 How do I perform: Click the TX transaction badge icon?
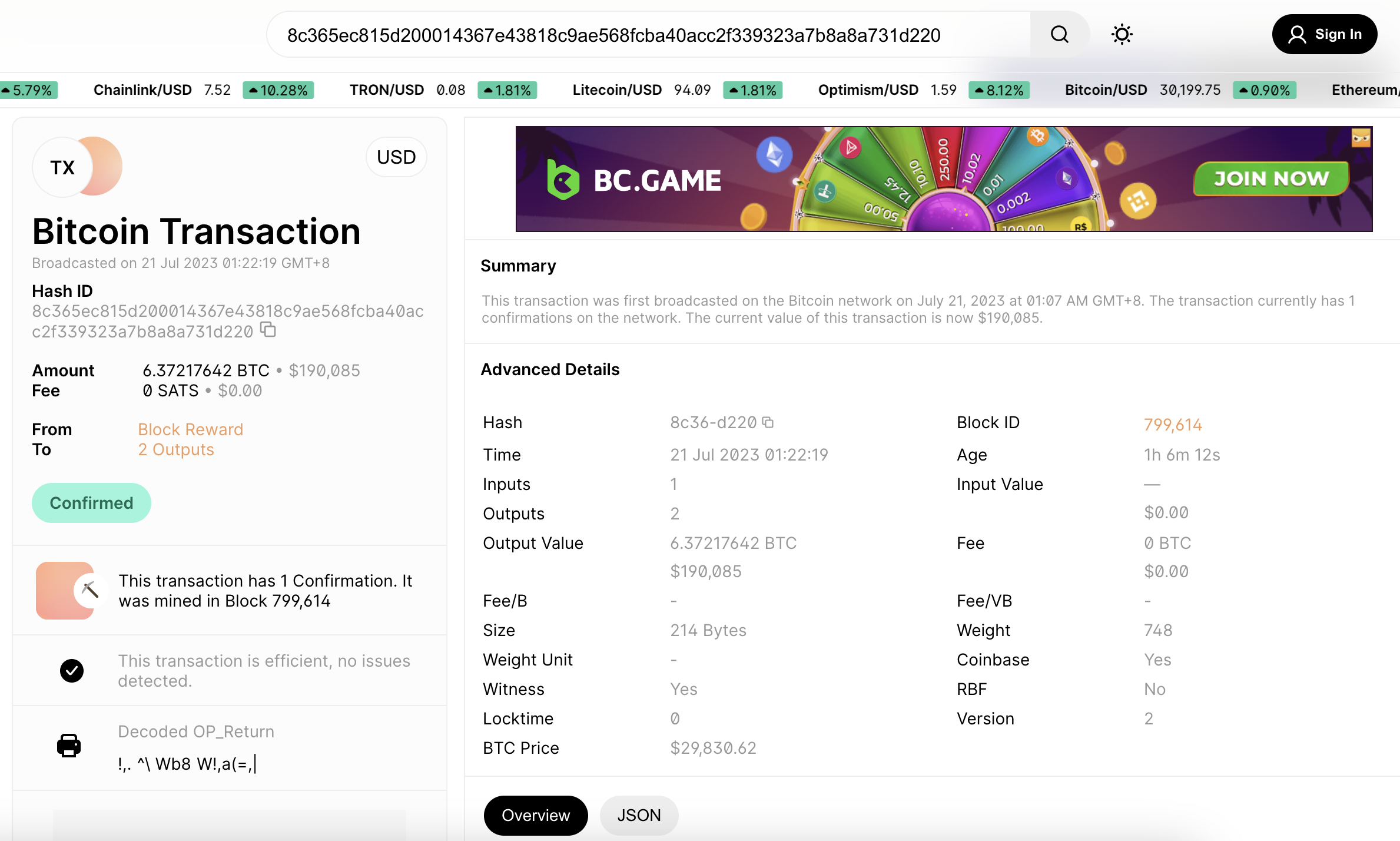[x=63, y=167]
